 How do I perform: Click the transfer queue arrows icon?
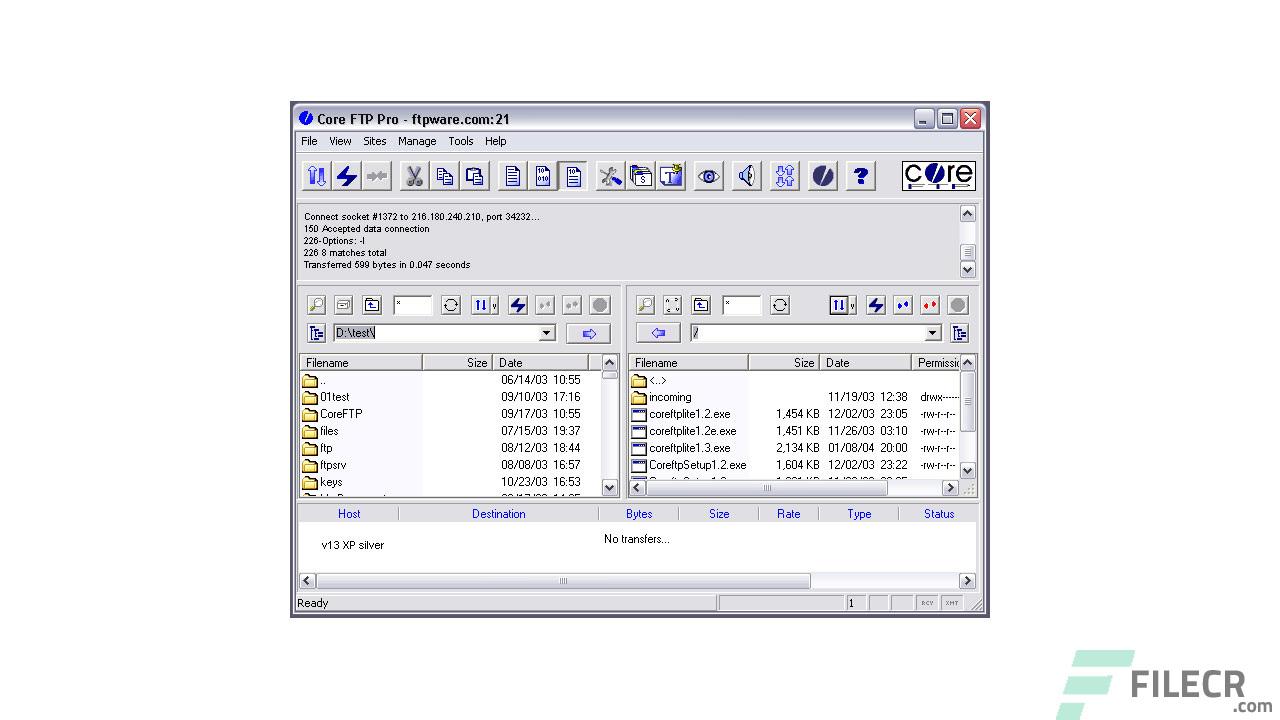(x=785, y=177)
